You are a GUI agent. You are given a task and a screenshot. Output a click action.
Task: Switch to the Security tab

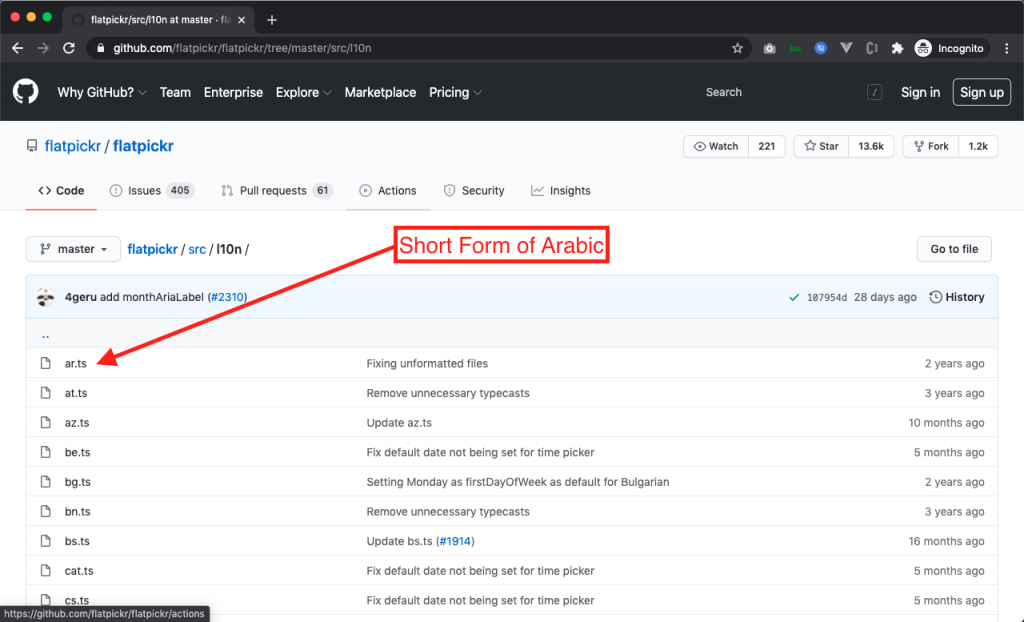click(474, 191)
